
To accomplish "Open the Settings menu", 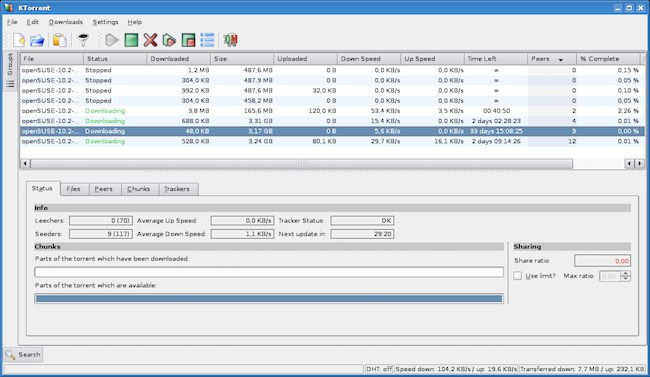I will (105, 22).
